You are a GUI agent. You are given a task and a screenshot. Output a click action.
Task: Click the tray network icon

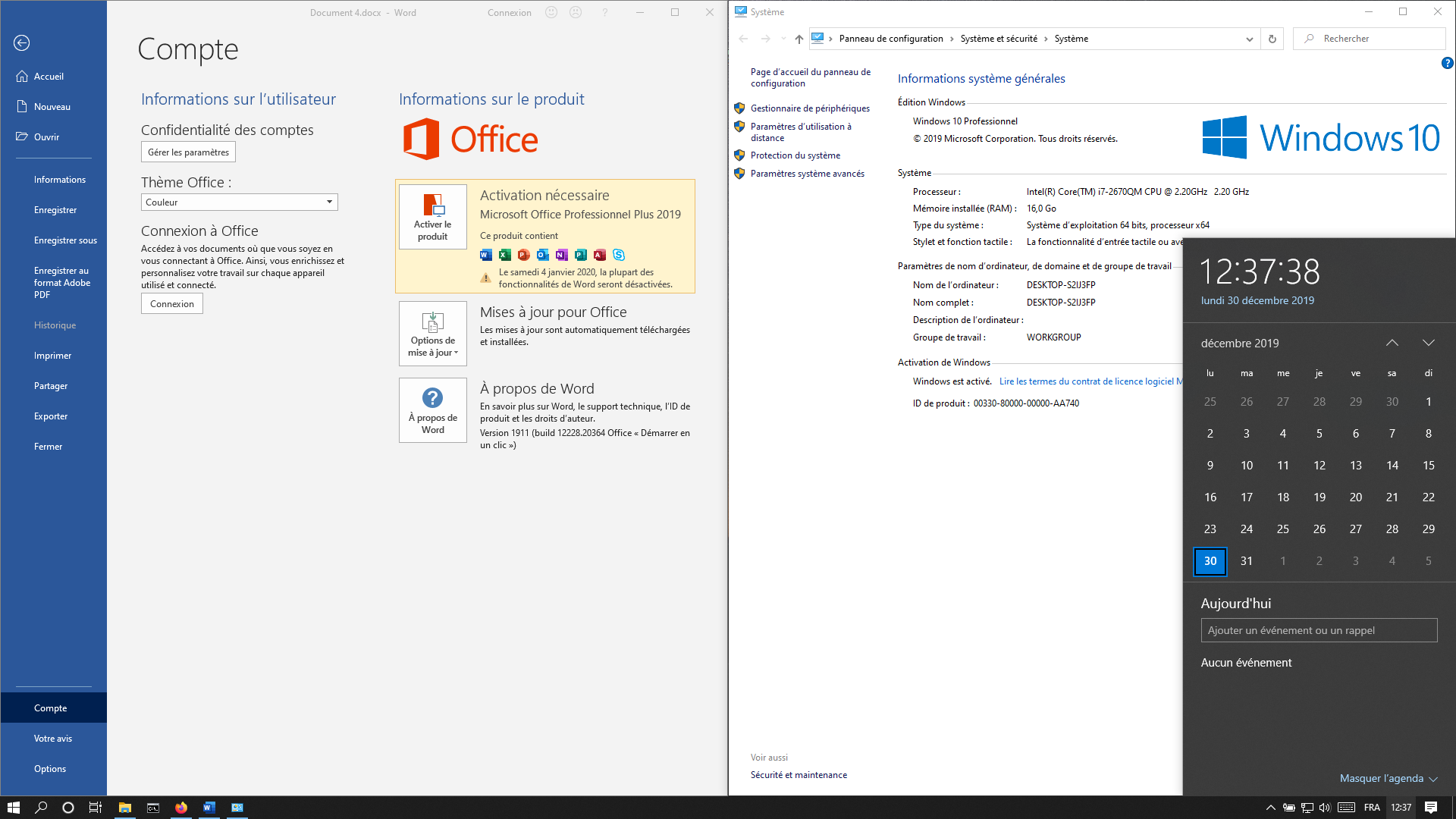tap(1307, 808)
